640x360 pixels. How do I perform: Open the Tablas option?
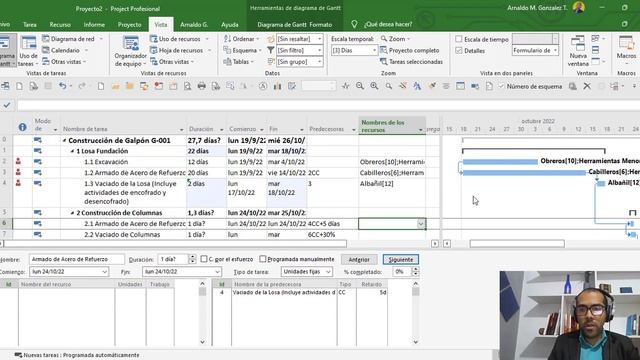[238, 62]
